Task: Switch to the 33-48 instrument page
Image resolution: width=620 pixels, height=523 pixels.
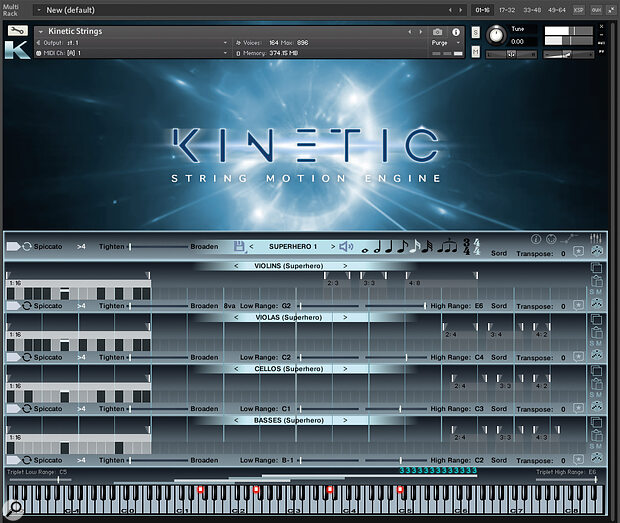Action: 532,10
